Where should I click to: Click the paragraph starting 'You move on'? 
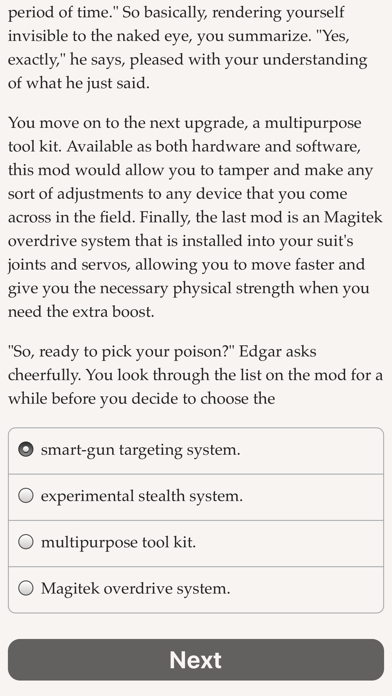coord(195,217)
